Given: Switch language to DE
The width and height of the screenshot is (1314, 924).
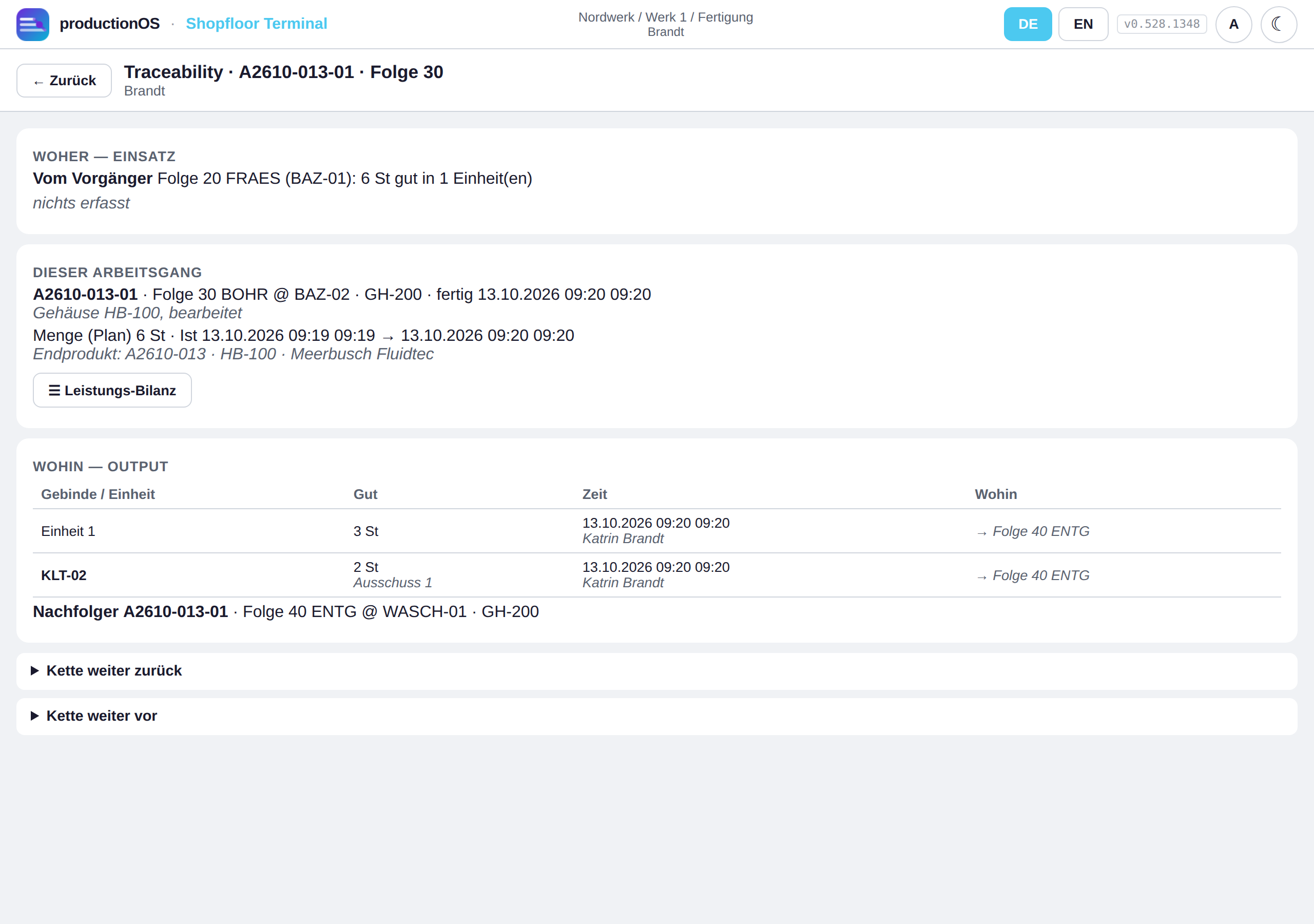Looking at the screenshot, I should coord(1027,24).
